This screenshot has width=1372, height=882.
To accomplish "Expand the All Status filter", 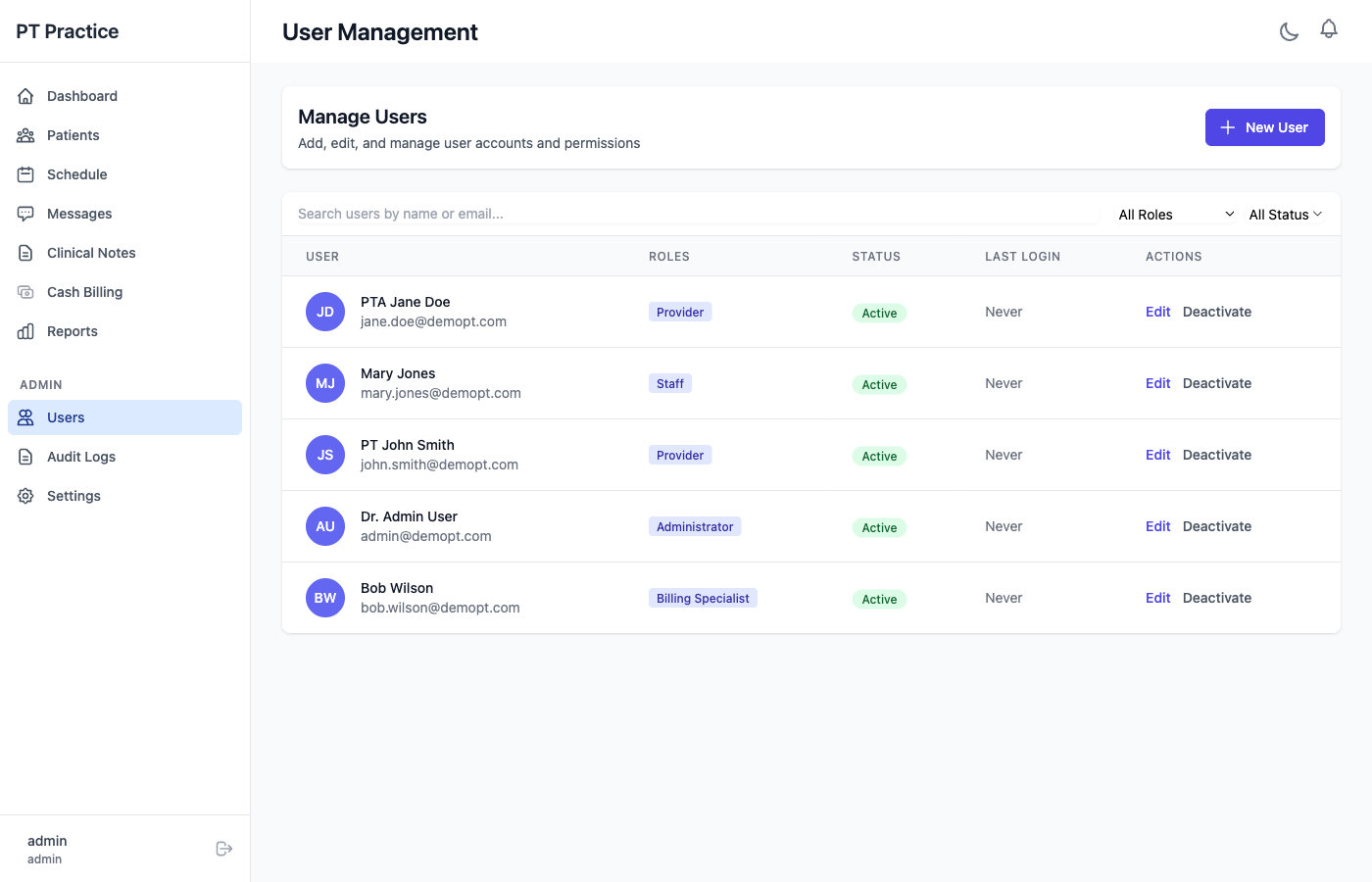I will 1285,214.
